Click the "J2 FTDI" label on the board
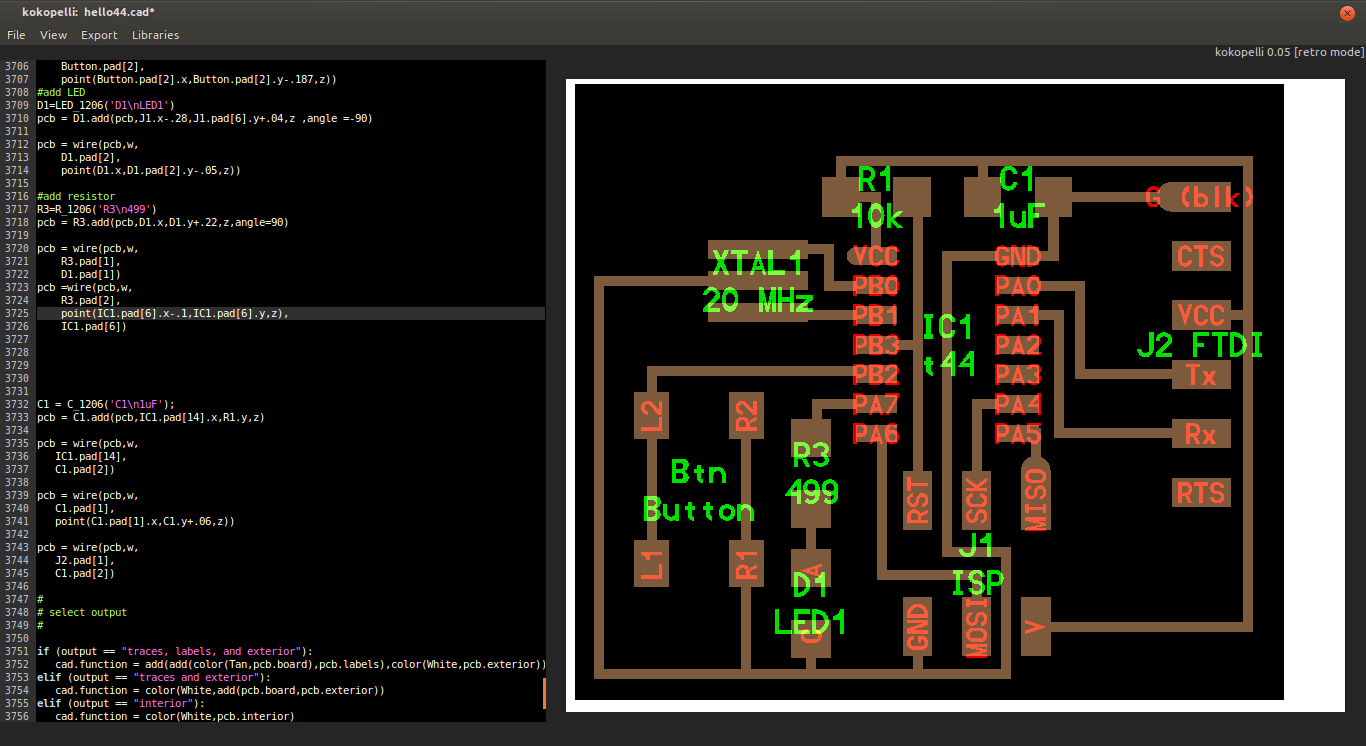Viewport: 1366px width, 746px height. [1200, 346]
